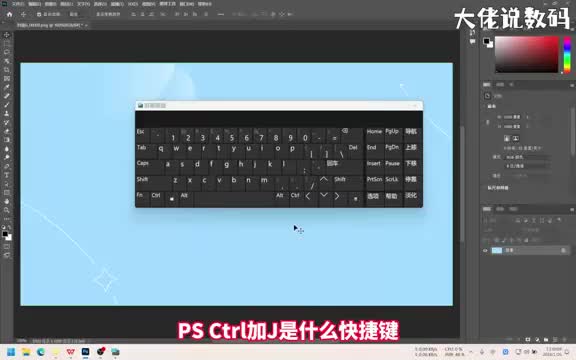Screen dimensions: 576x360
Task: Open the Window menu
Action: pyautogui.click(x=187, y=4)
